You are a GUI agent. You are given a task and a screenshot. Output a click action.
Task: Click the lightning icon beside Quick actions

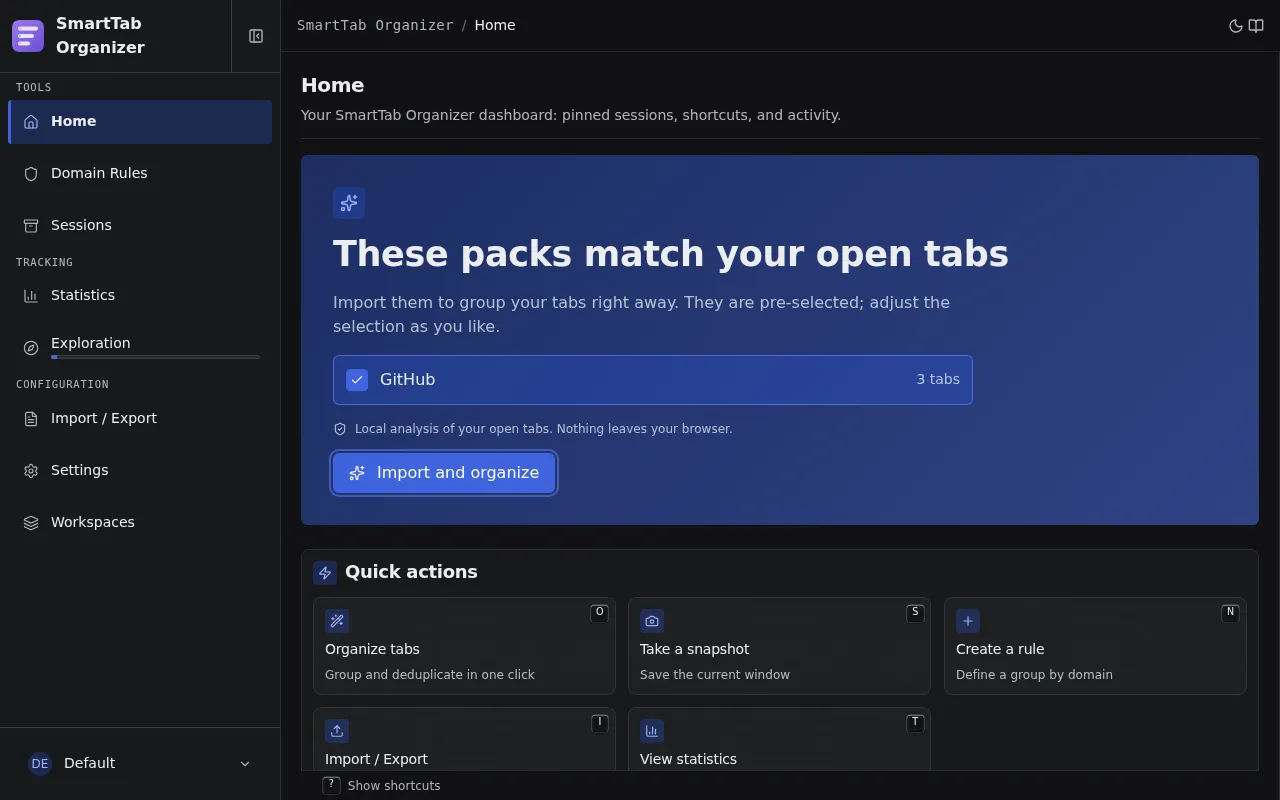pyautogui.click(x=325, y=573)
